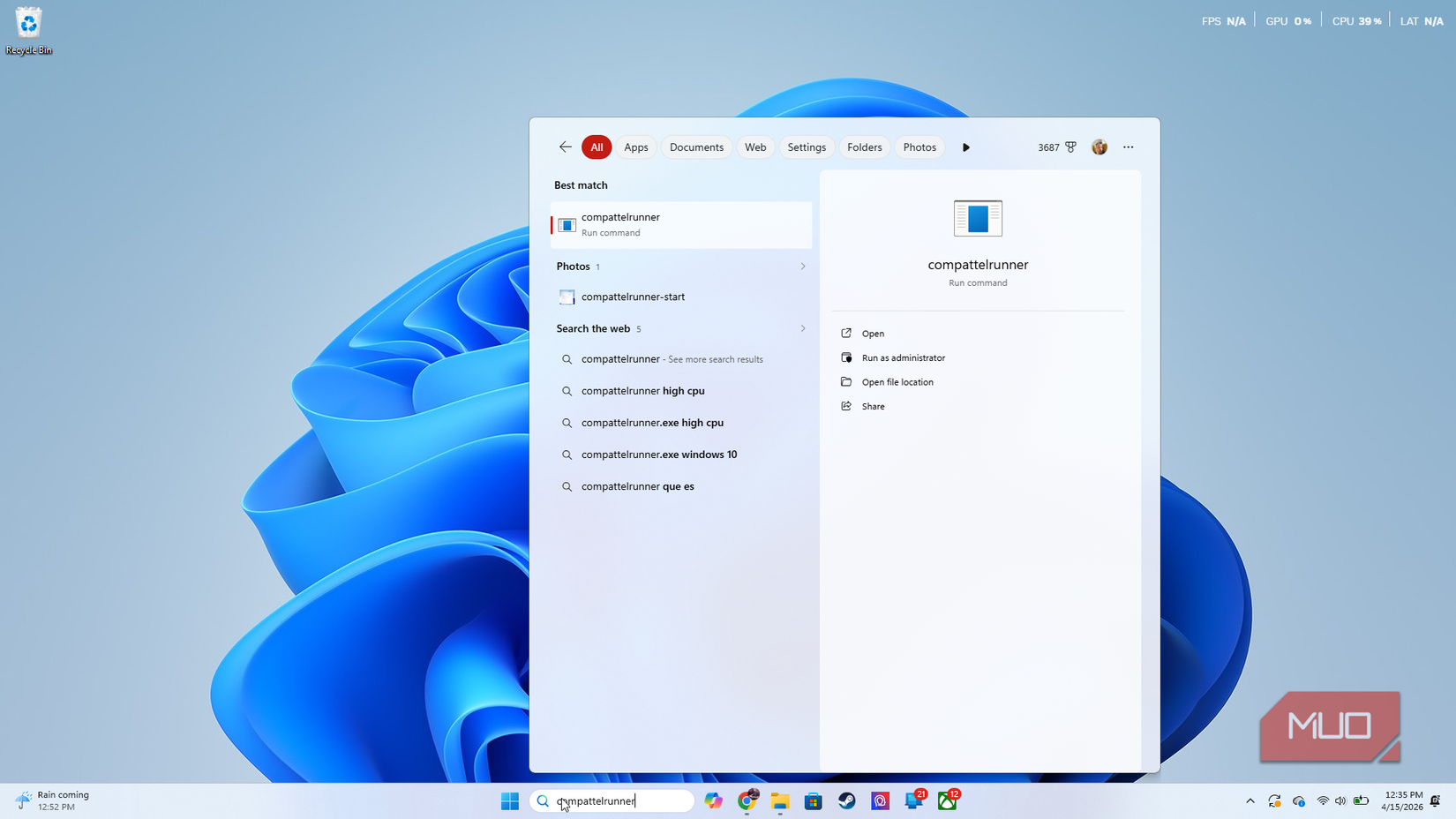This screenshot has height=819, width=1456.
Task: Open the notification bell in tray
Action: pos(1436,800)
